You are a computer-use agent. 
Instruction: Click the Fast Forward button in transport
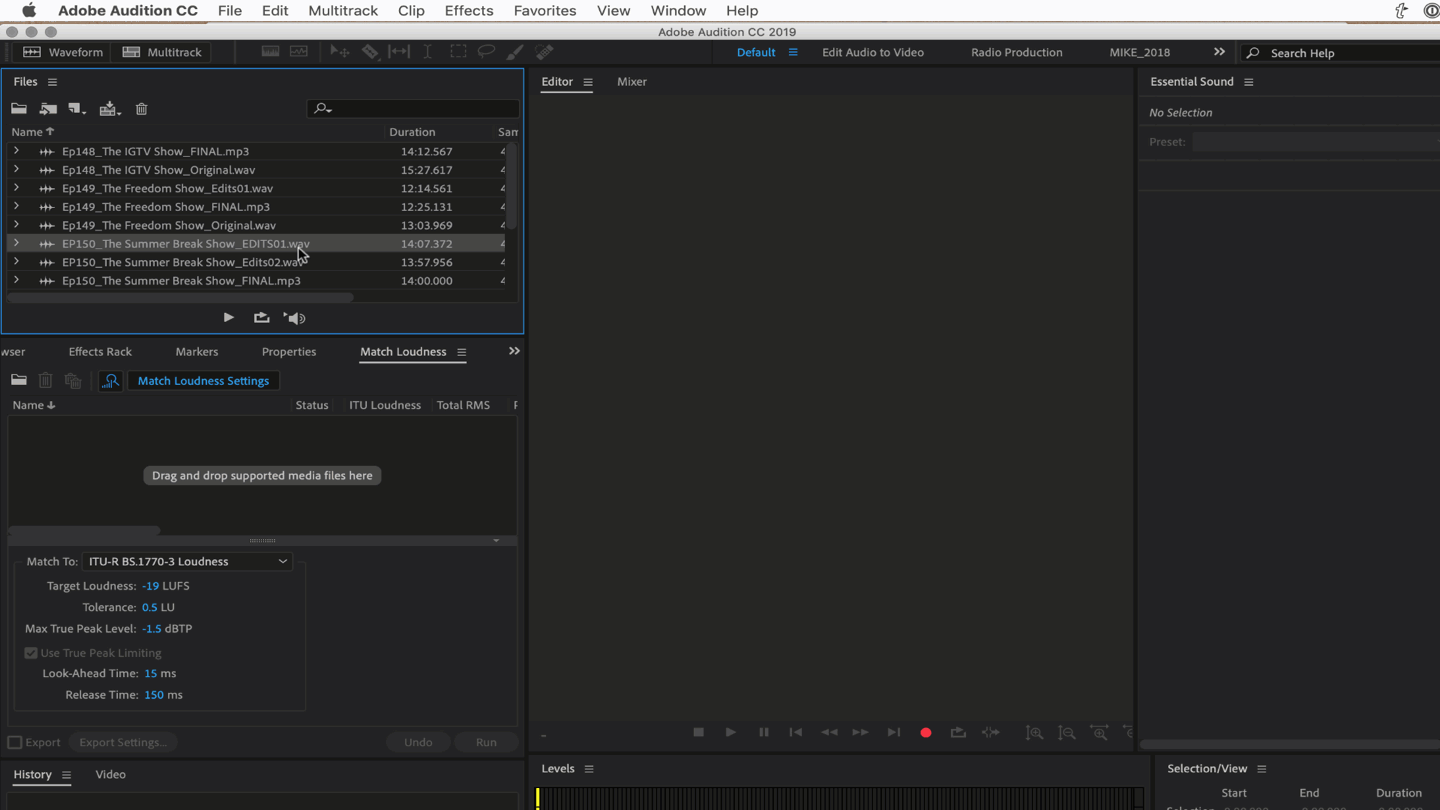860,733
